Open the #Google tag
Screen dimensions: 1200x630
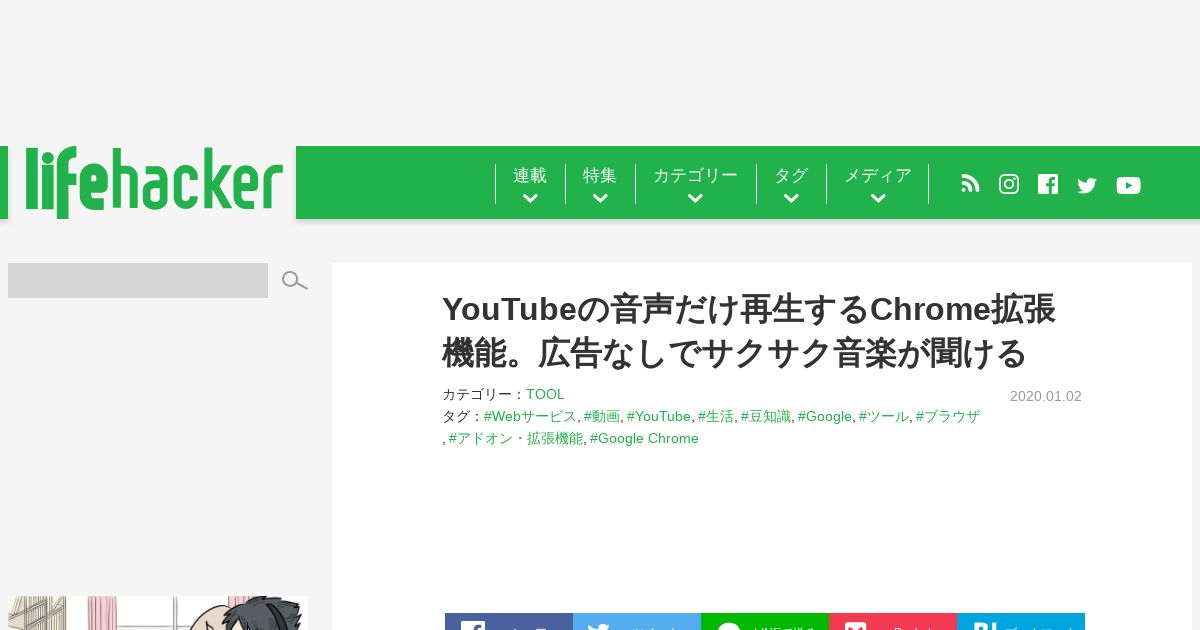[824, 417]
